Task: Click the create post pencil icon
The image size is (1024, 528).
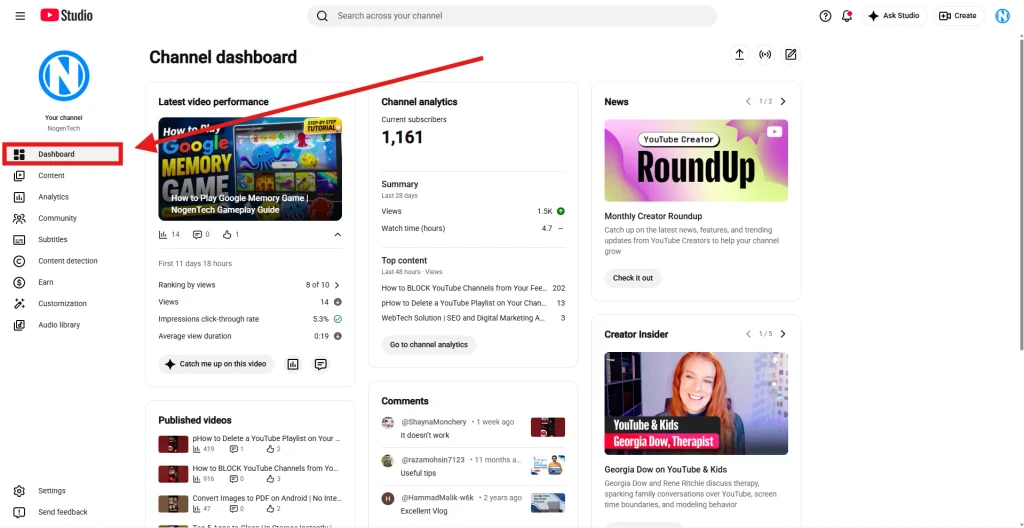Action: [790, 55]
